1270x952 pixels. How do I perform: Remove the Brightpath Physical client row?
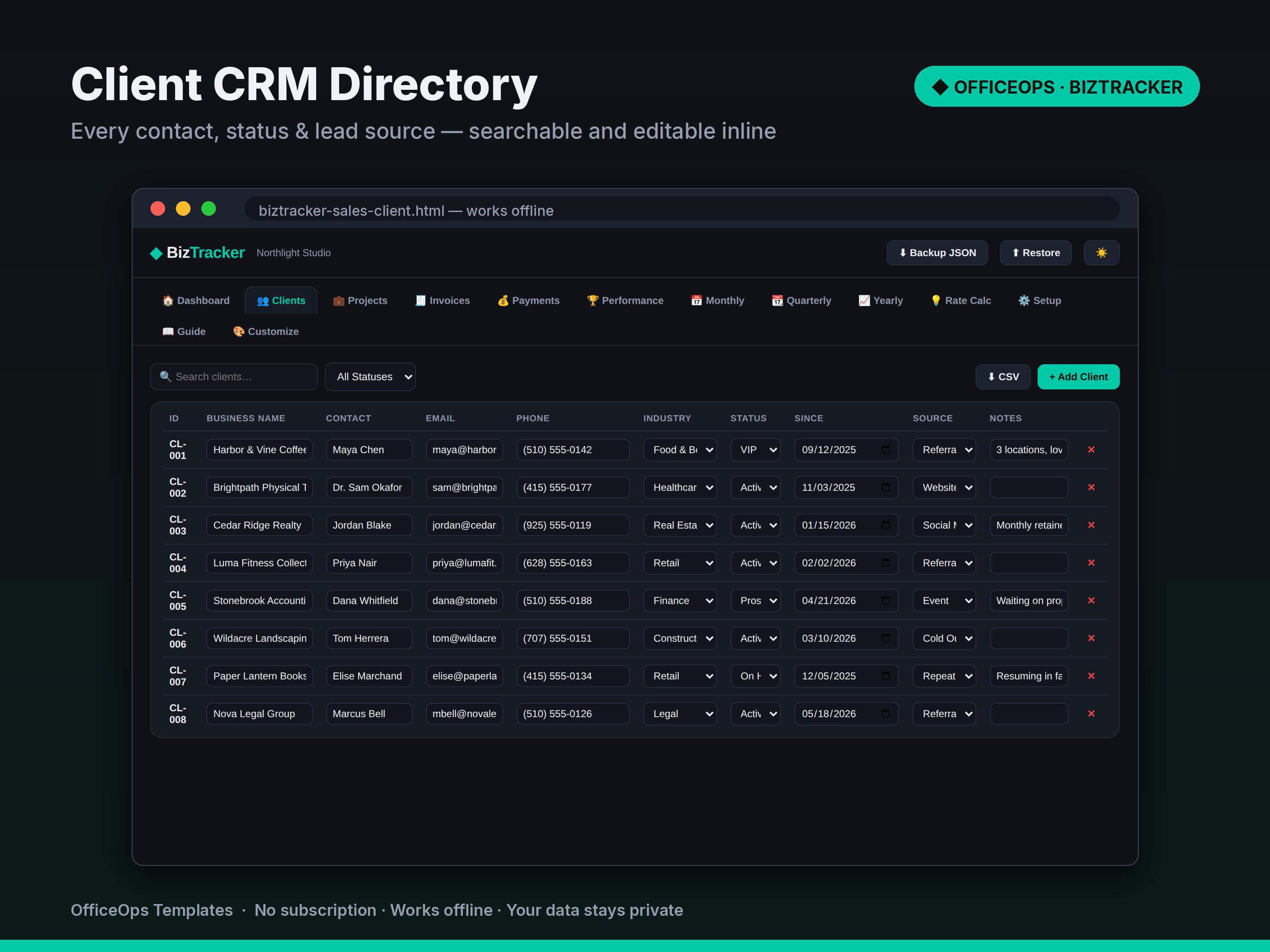point(1091,487)
